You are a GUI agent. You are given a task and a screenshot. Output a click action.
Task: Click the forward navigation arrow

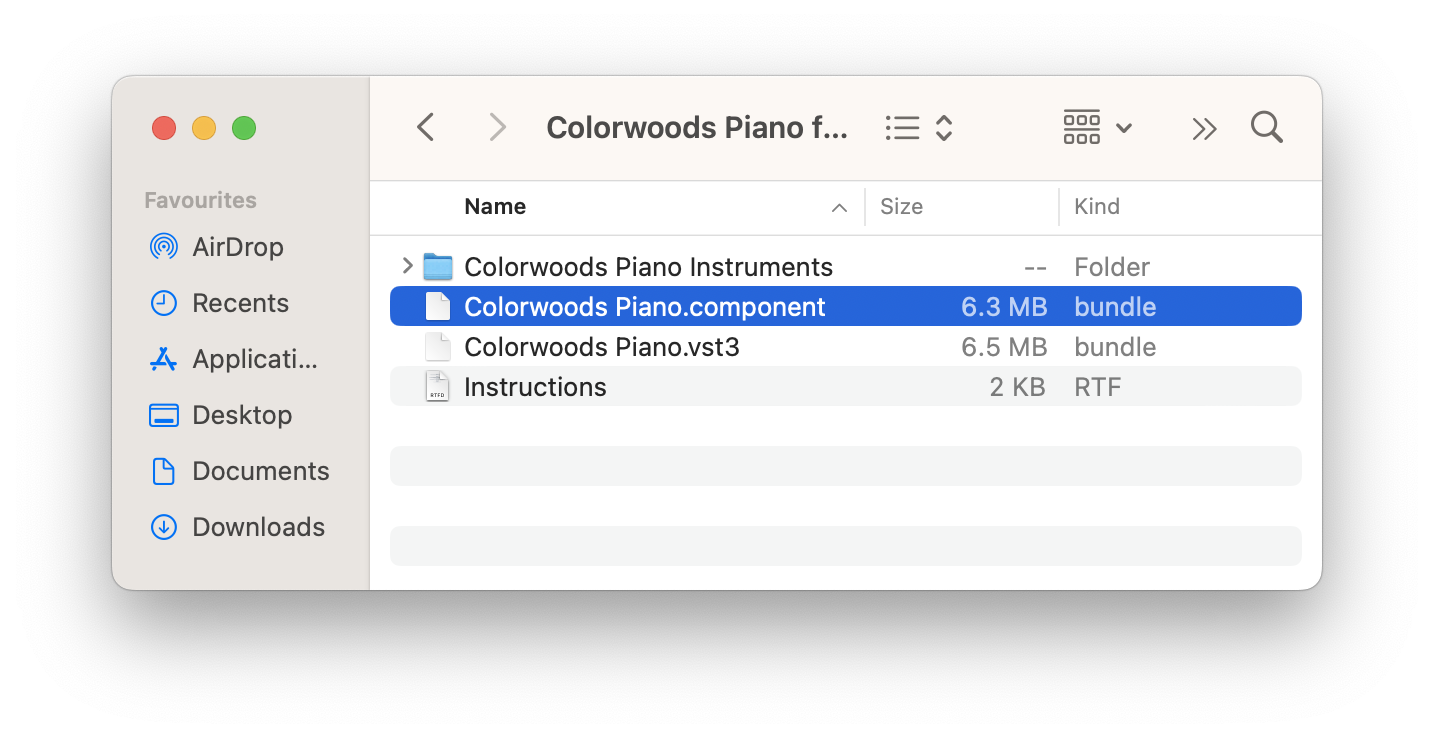point(497,127)
